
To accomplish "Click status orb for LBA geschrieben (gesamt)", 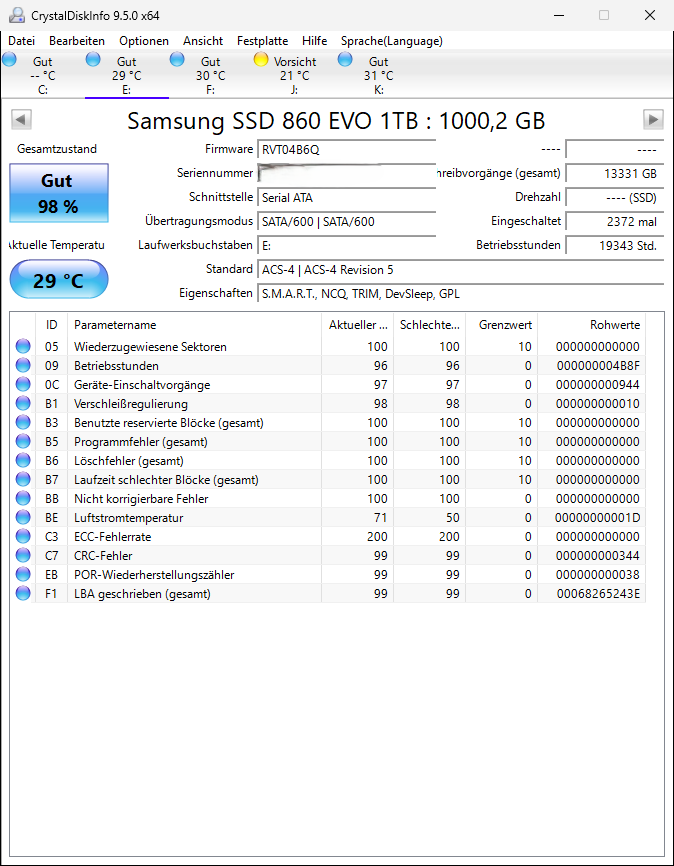I will pyautogui.click(x=23, y=594).
